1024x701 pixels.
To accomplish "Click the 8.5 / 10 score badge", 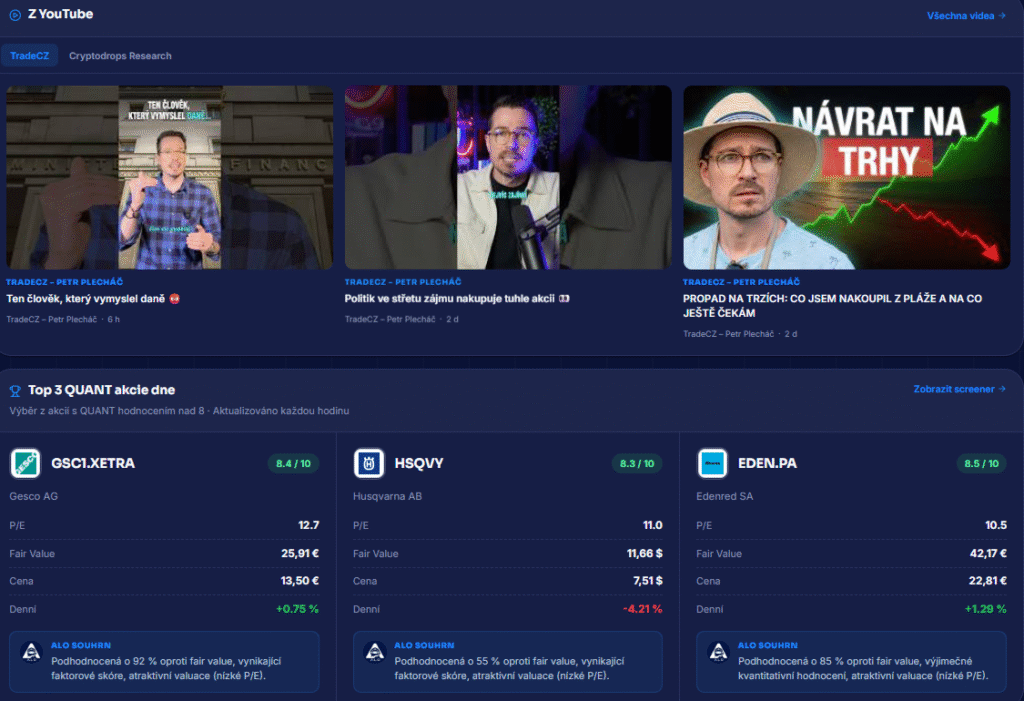I will point(981,463).
